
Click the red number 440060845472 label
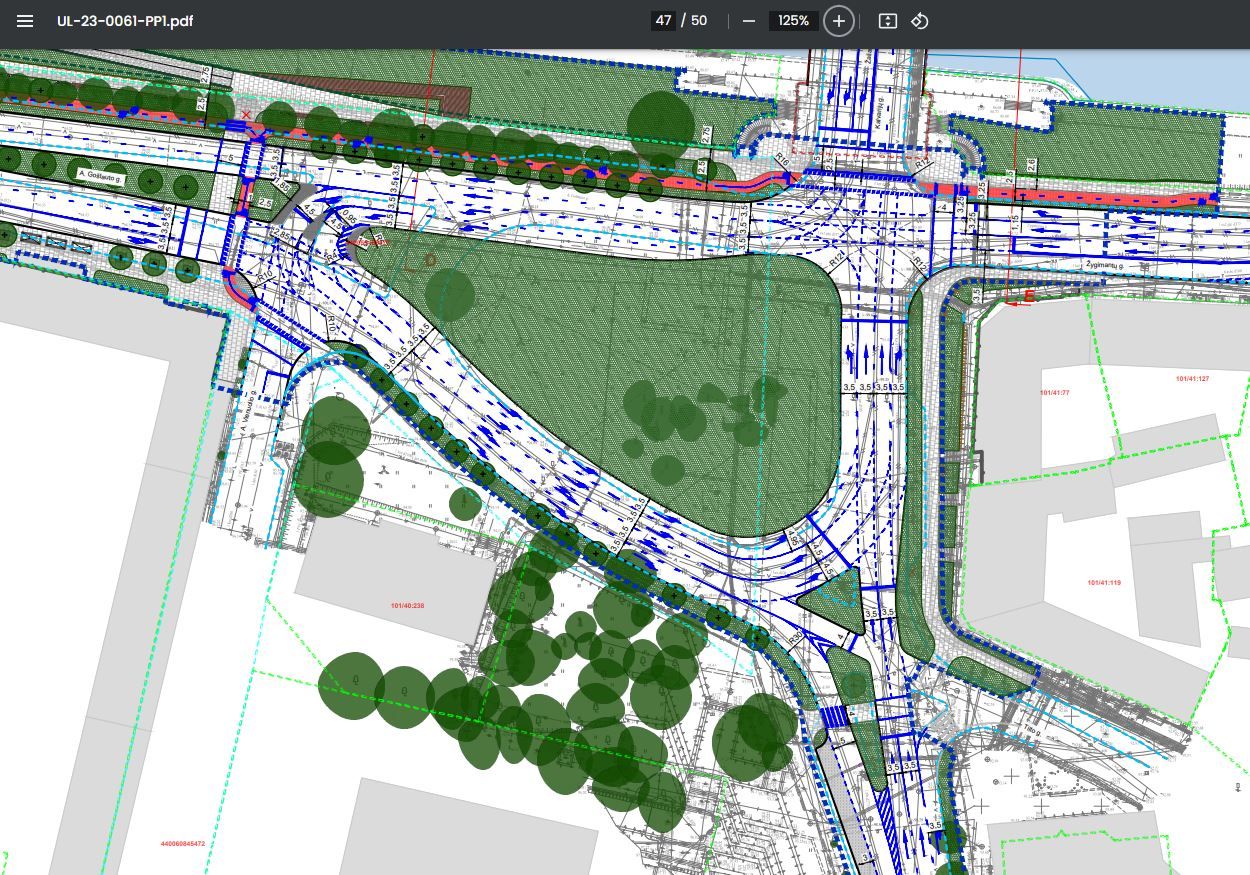(x=182, y=844)
